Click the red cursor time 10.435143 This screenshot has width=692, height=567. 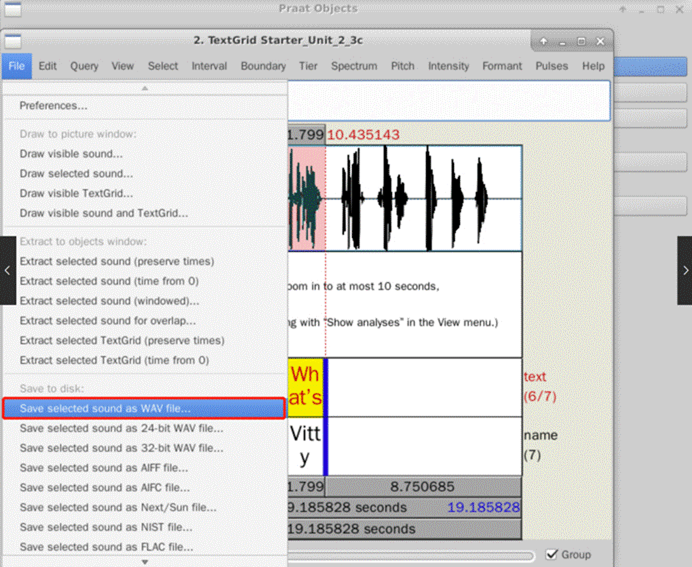coord(363,135)
